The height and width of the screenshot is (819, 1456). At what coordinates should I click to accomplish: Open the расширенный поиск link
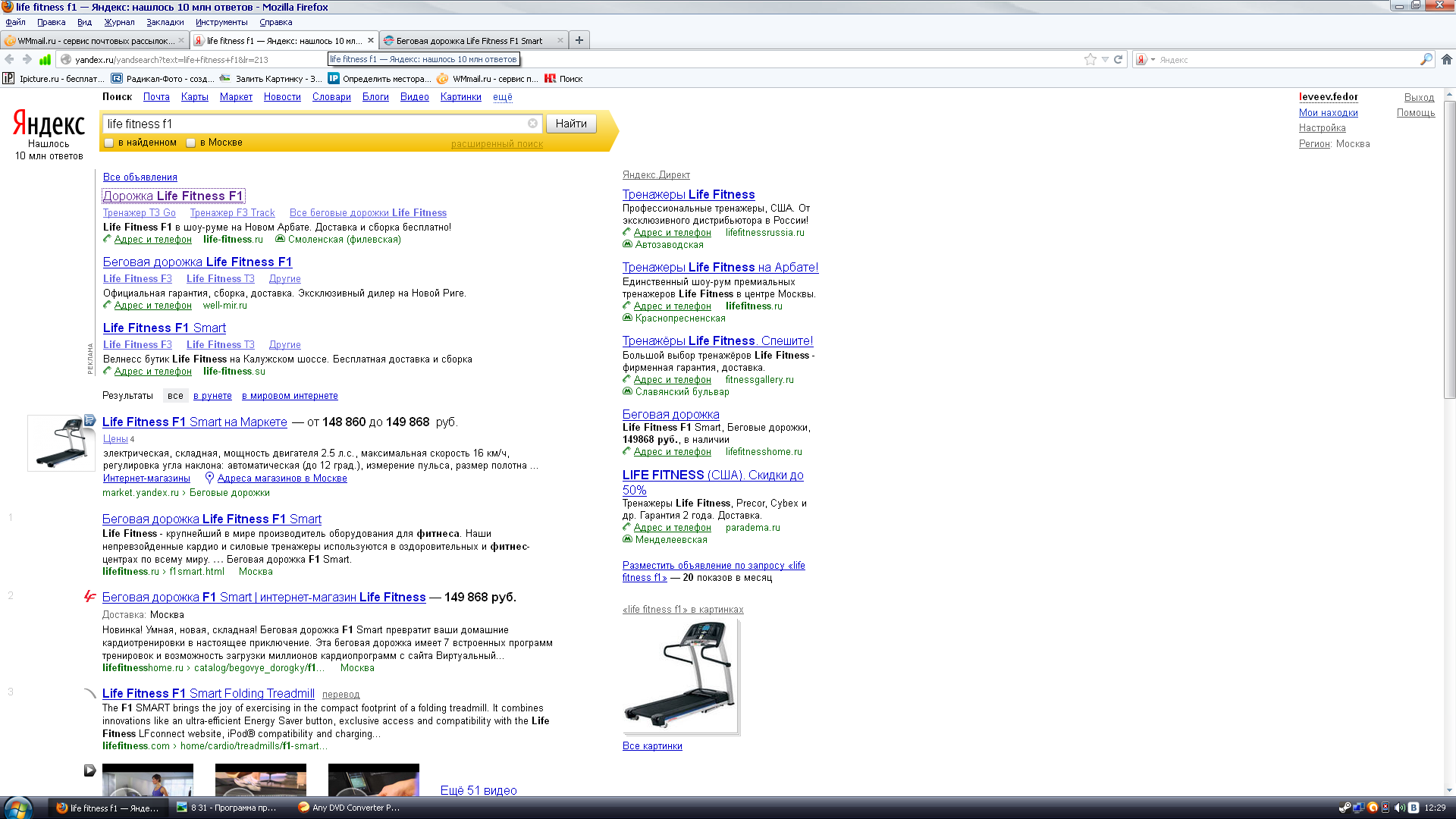[x=497, y=144]
